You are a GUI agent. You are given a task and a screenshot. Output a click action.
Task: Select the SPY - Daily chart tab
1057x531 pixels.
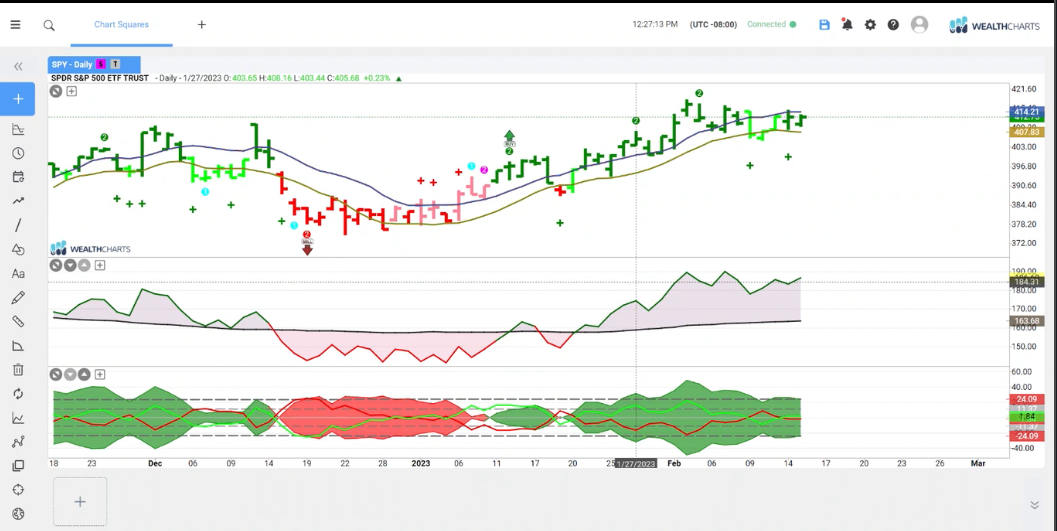[x=72, y=65]
